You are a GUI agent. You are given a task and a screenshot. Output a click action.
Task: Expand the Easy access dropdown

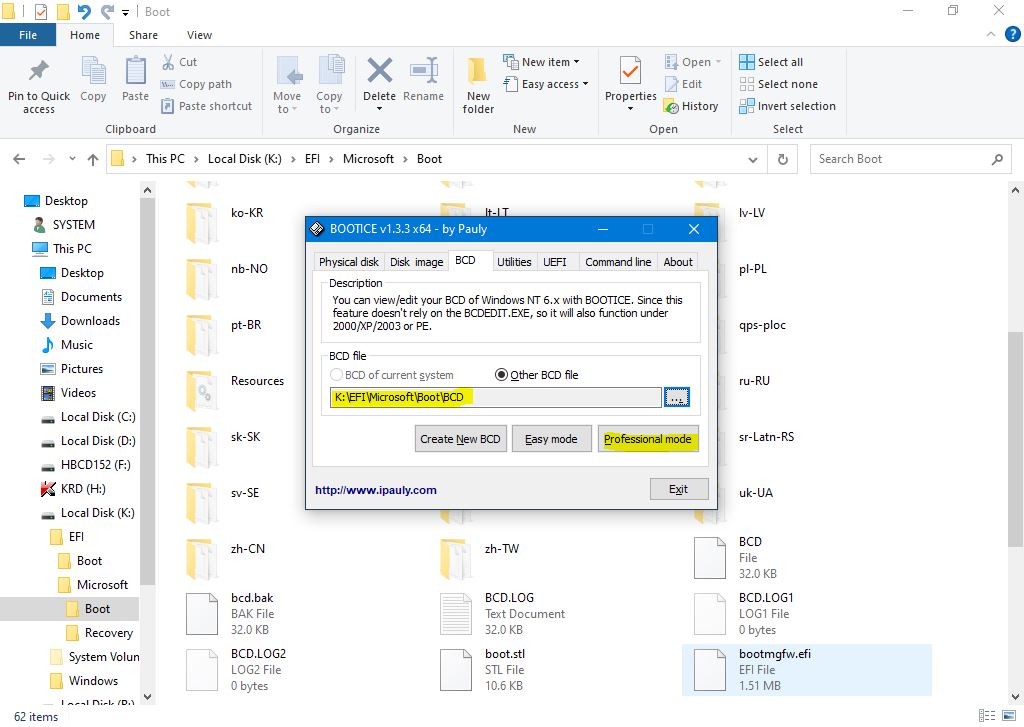[555, 84]
